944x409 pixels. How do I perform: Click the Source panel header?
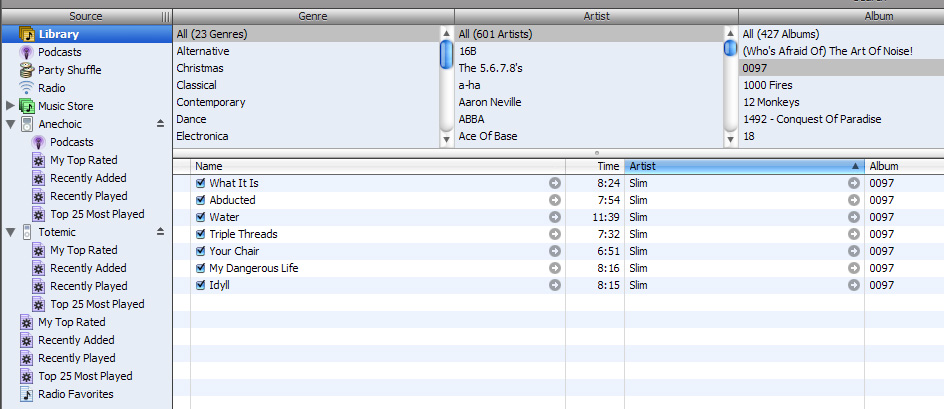tap(86, 16)
